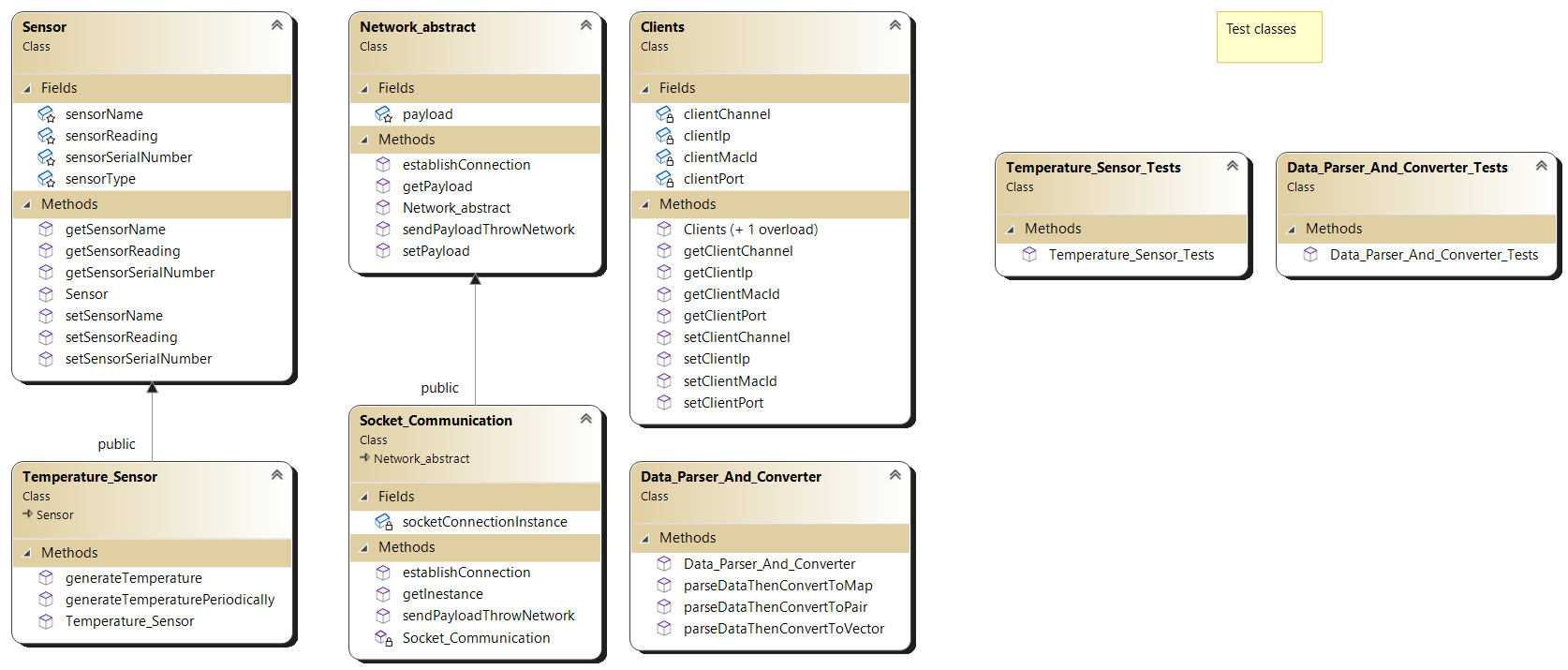Viewport: 1568px width, 670px height.
Task: Select the setClientIp method
Action: (x=717, y=359)
